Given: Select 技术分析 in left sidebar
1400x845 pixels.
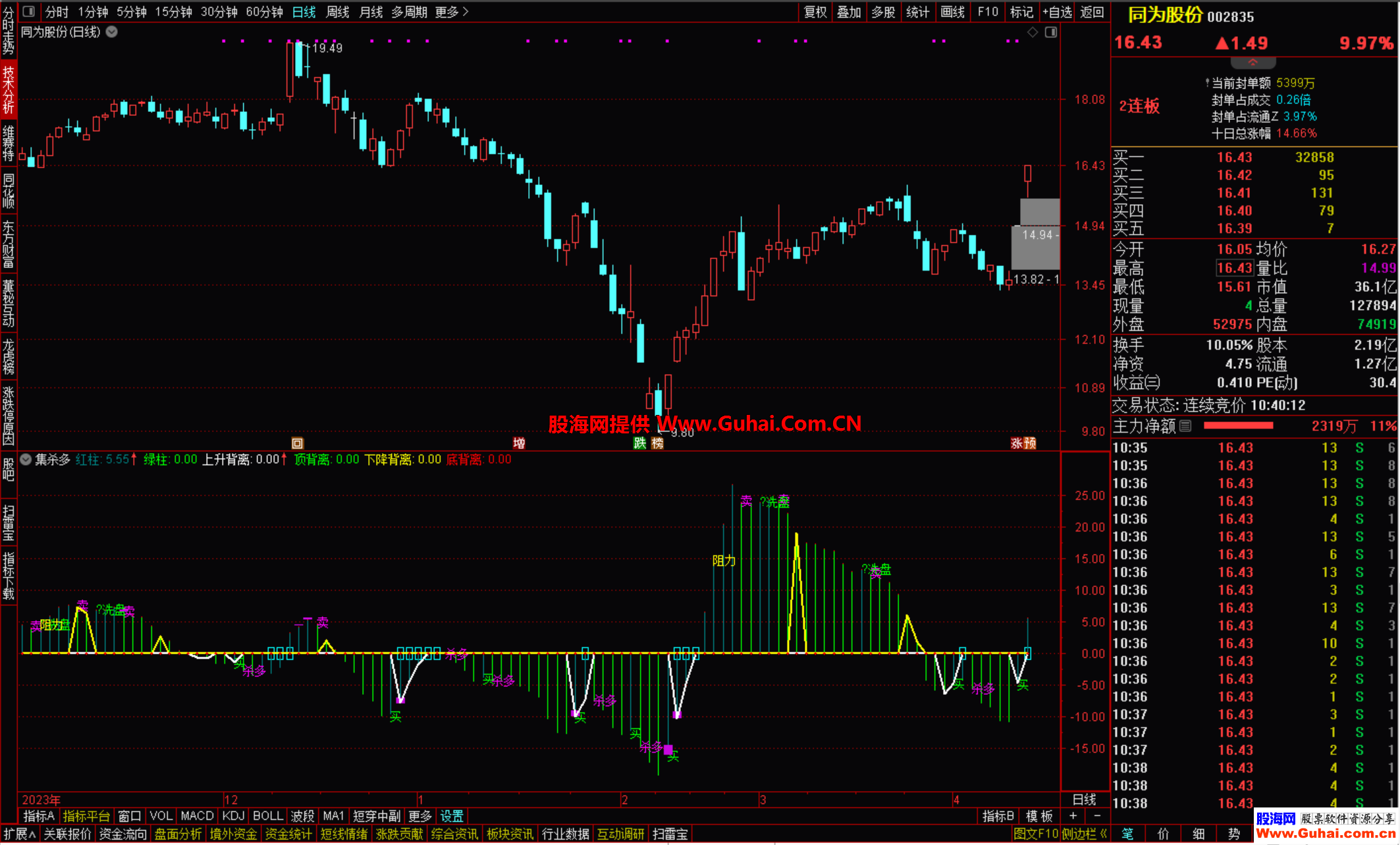Looking at the screenshot, I should (x=8, y=90).
